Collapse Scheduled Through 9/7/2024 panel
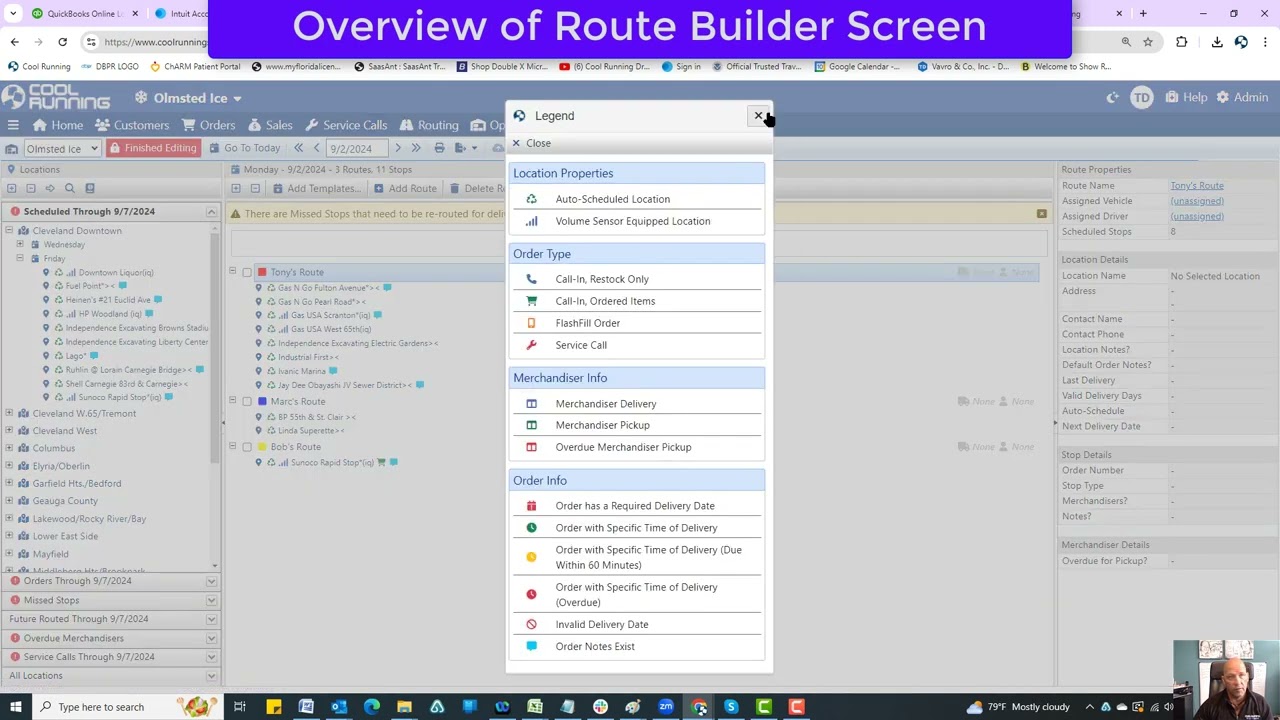This screenshot has height=720, width=1280. tap(211, 212)
